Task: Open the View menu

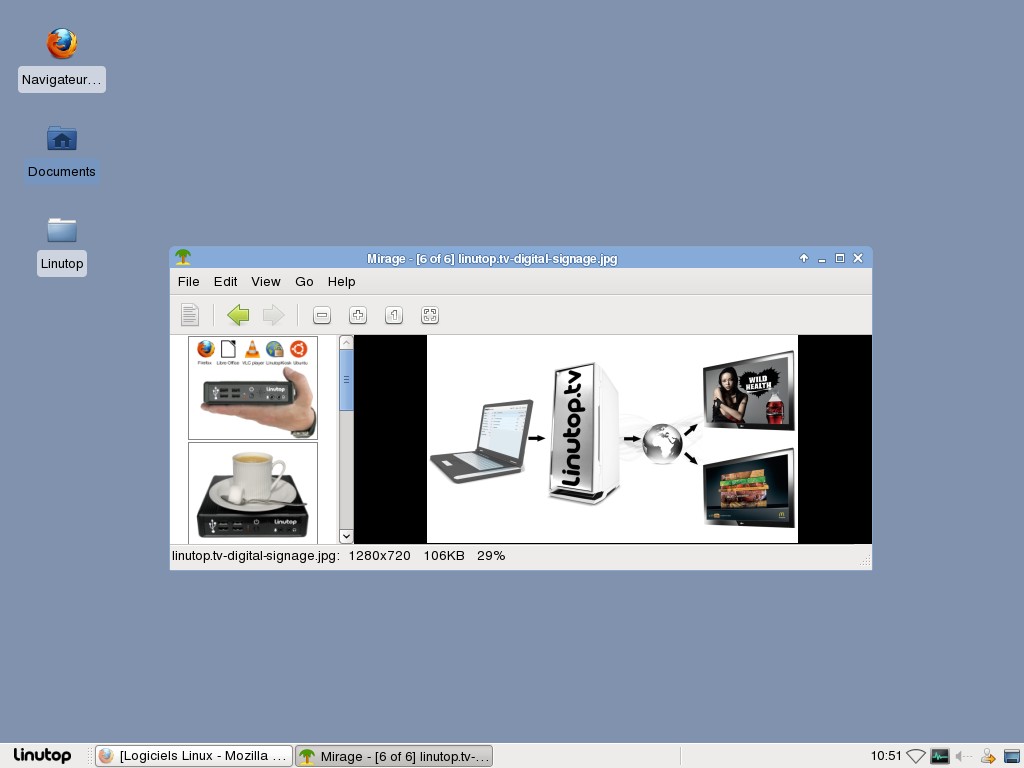Action: pos(266,281)
